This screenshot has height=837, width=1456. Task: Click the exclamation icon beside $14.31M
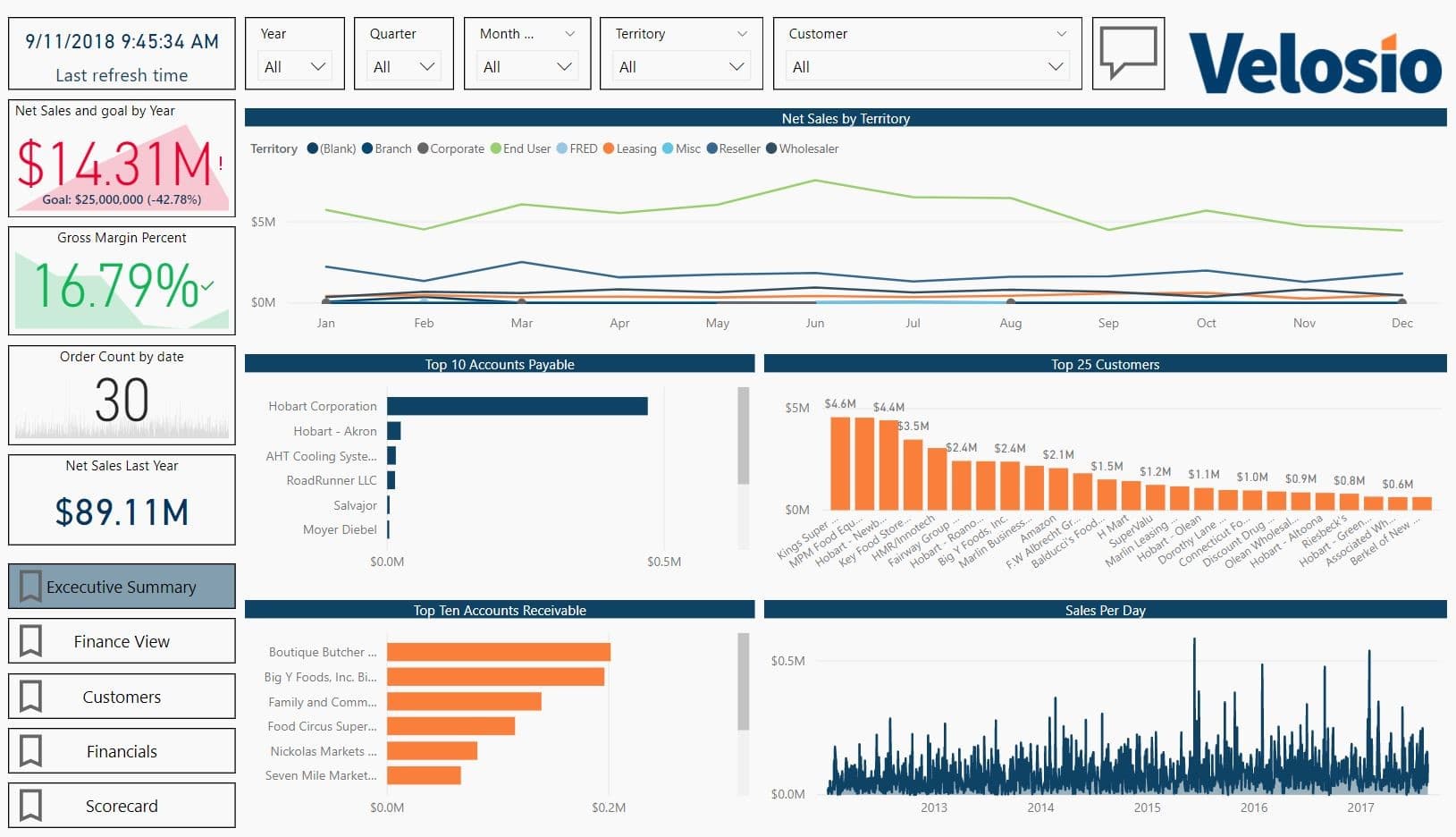click(x=220, y=164)
